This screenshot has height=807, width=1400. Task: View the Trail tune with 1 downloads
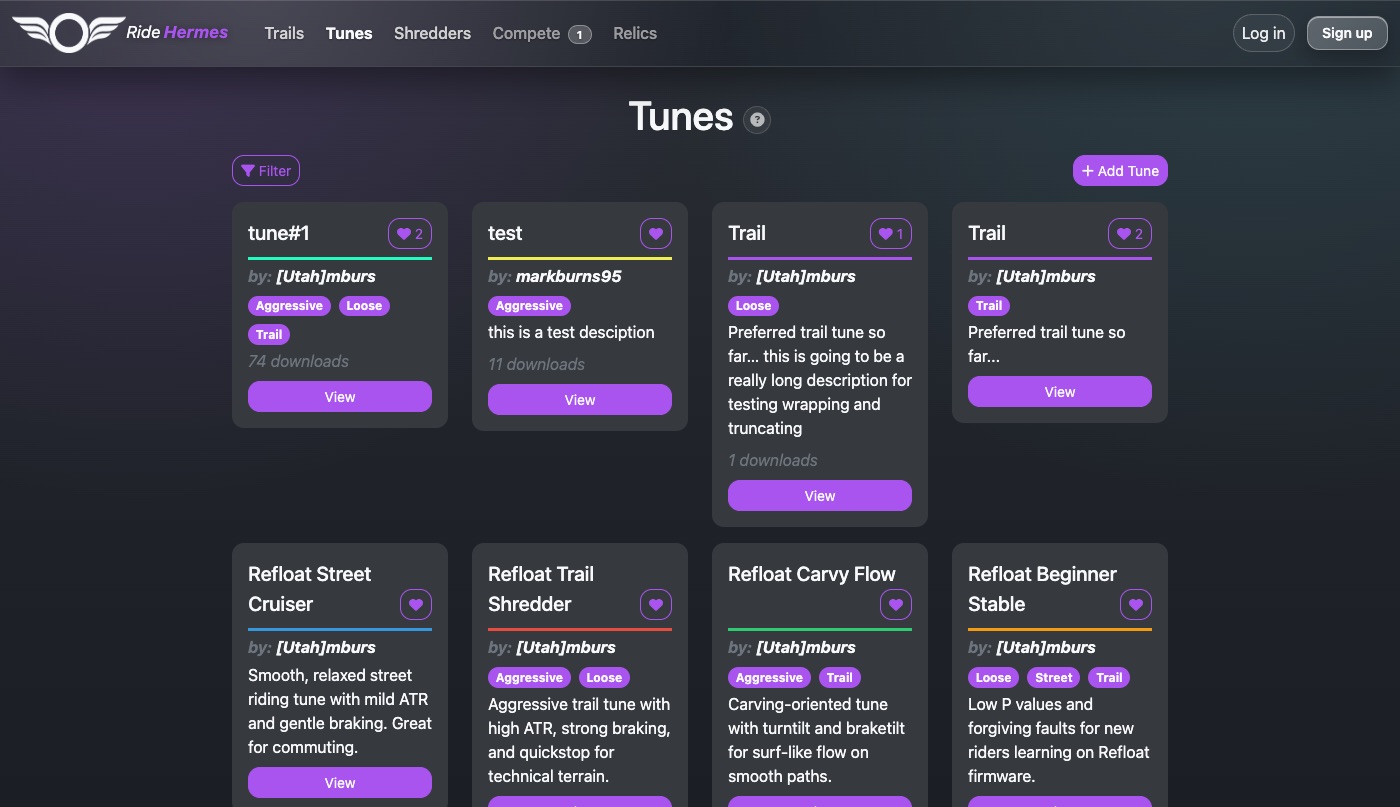coord(820,496)
